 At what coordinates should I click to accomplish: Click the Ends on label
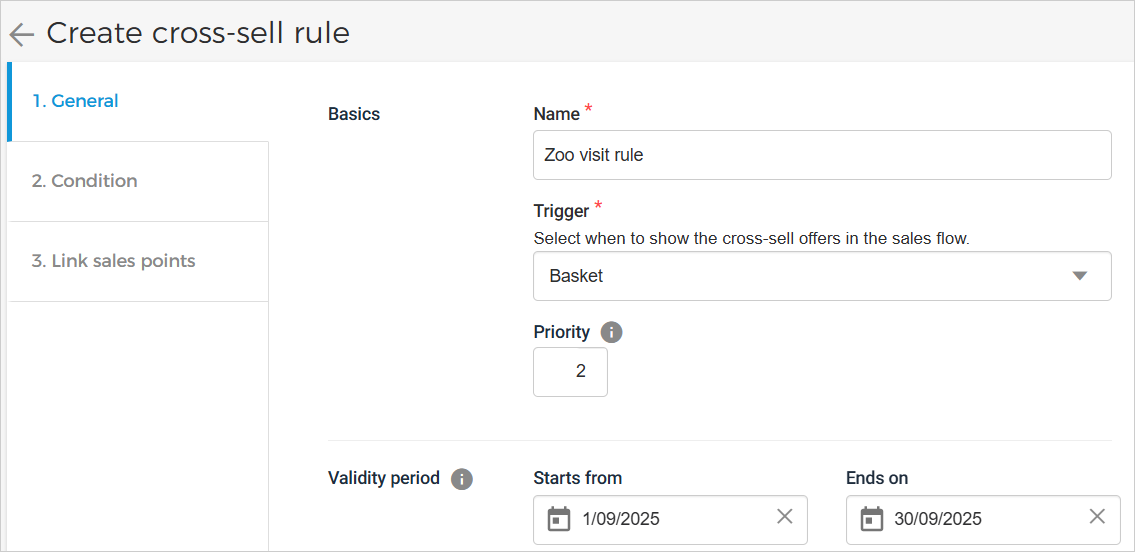tap(876, 478)
